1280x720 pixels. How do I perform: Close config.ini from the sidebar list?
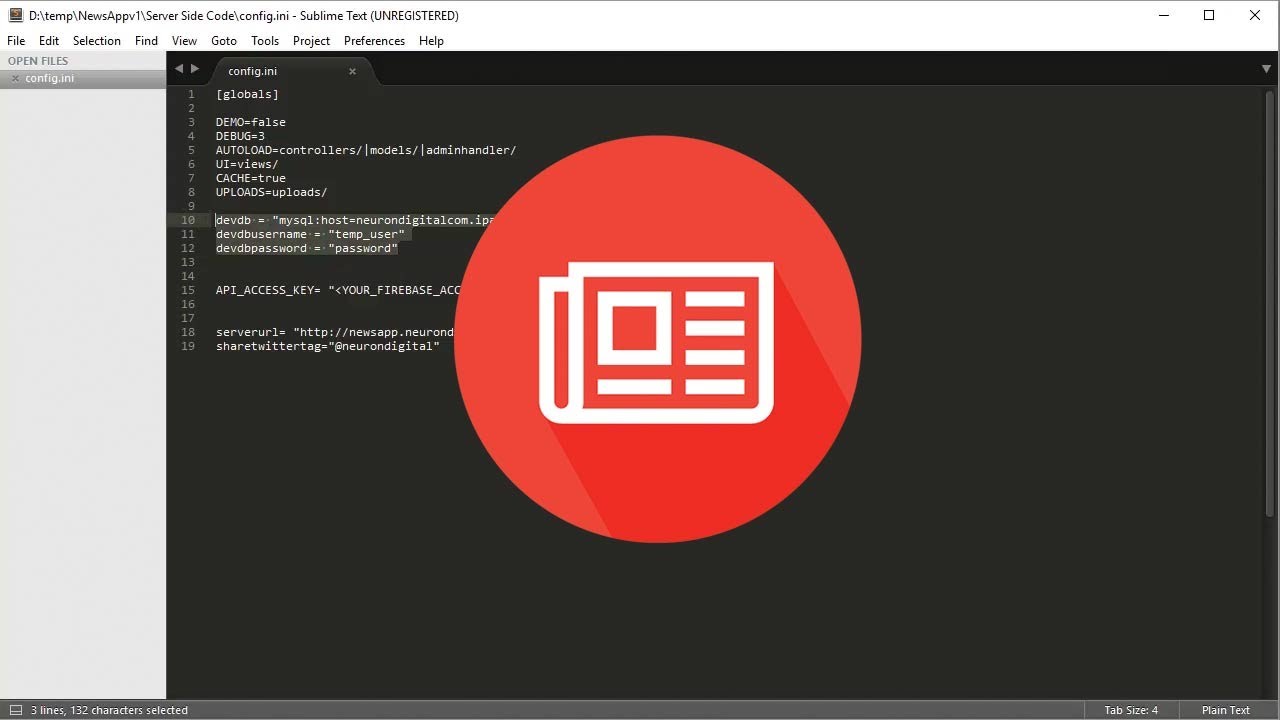pos(15,78)
